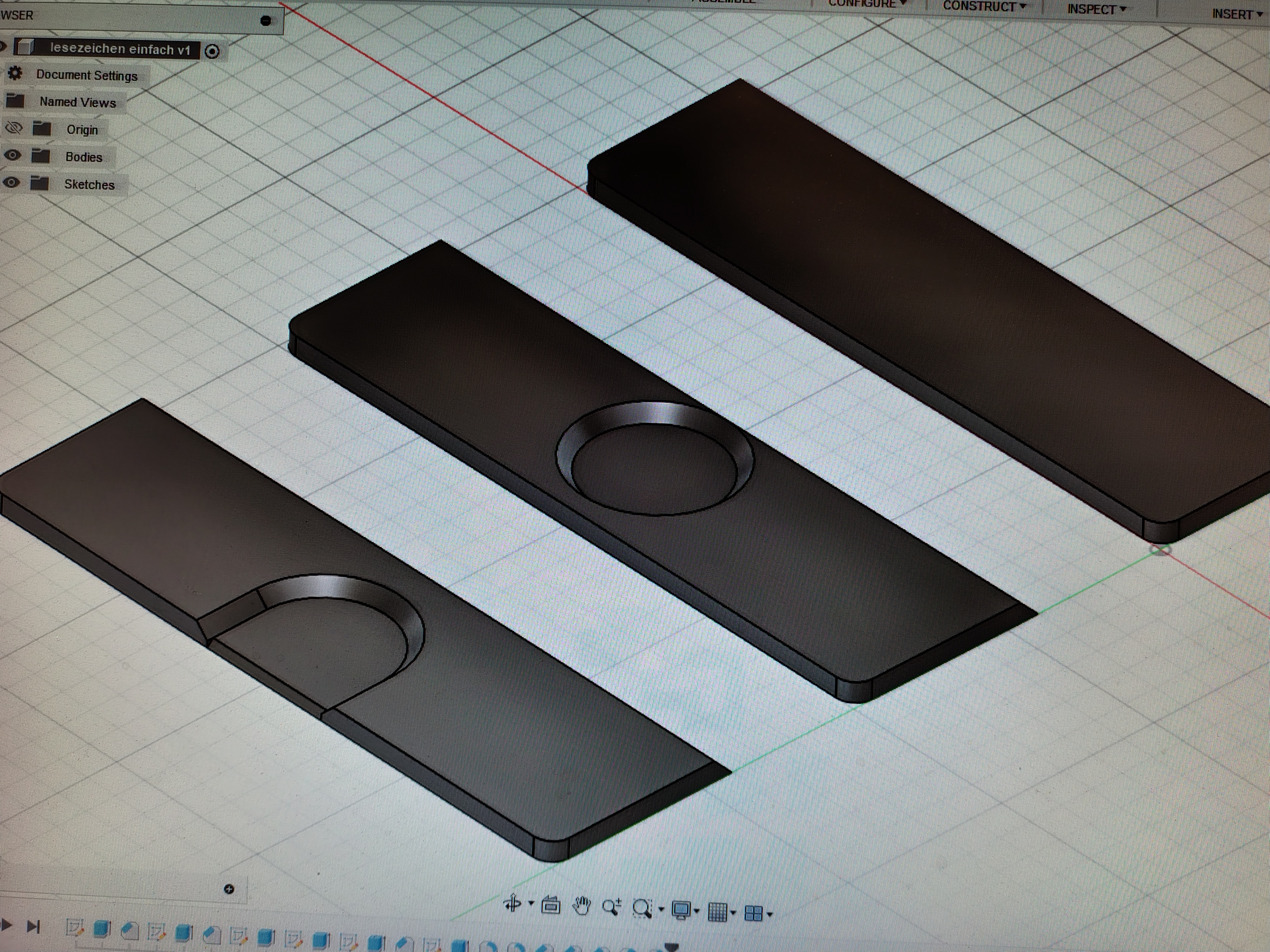1270x952 pixels.
Task: Click the Viewports layout icon
Action: click(x=753, y=913)
